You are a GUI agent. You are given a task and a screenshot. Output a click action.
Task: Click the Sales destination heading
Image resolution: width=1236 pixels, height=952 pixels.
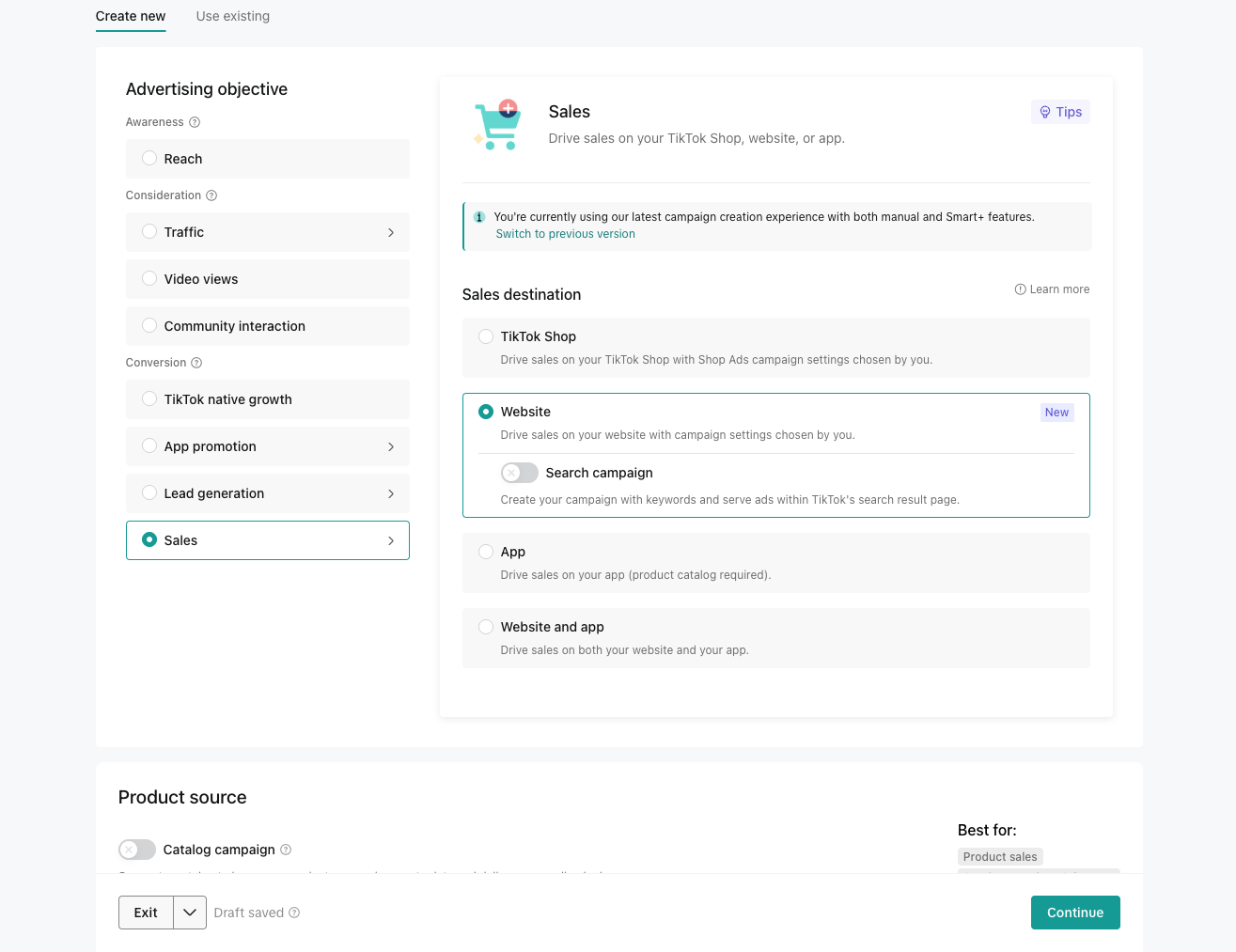tap(522, 294)
